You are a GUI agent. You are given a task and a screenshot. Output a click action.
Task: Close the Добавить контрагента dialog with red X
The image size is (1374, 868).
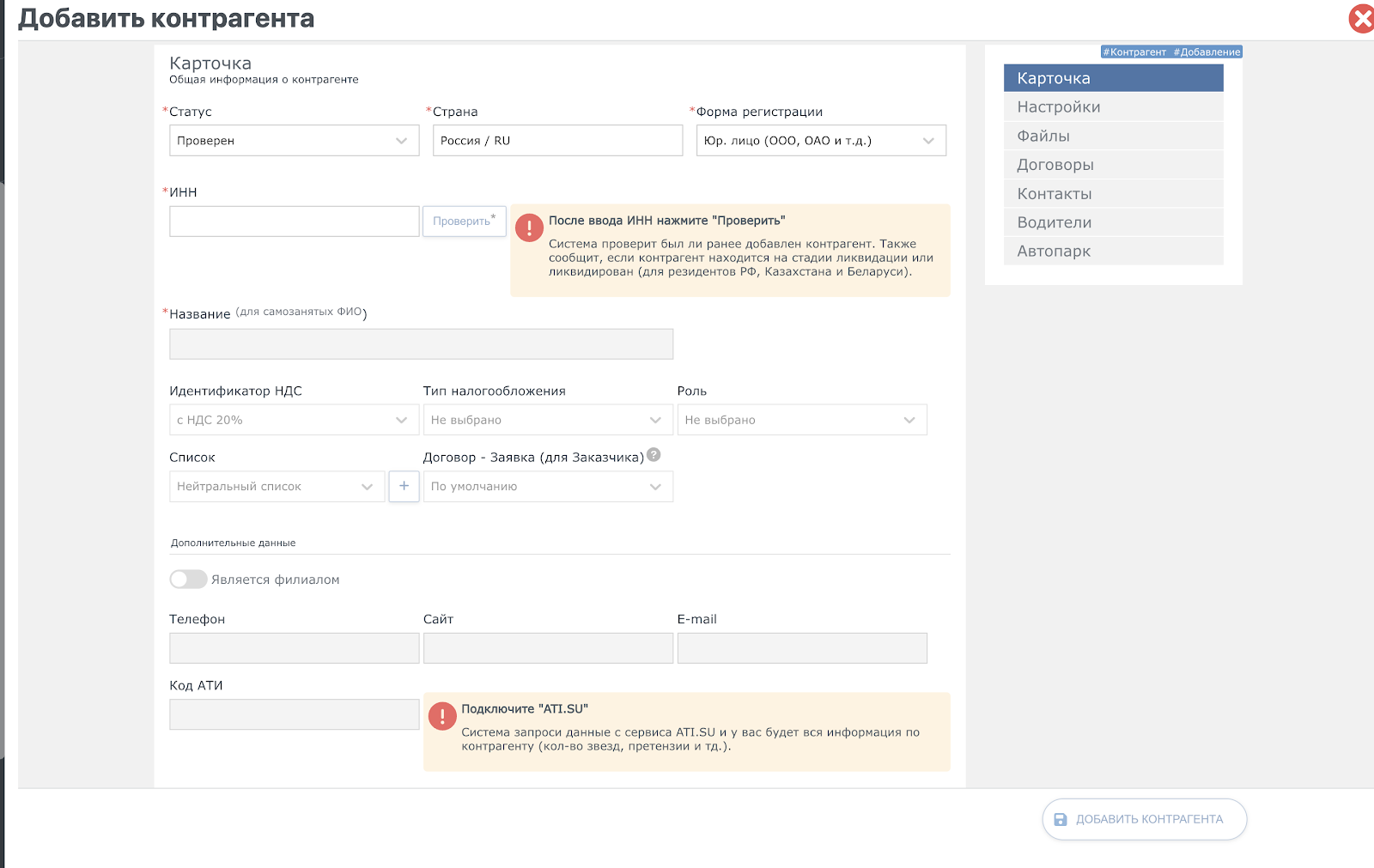tap(1362, 18)
